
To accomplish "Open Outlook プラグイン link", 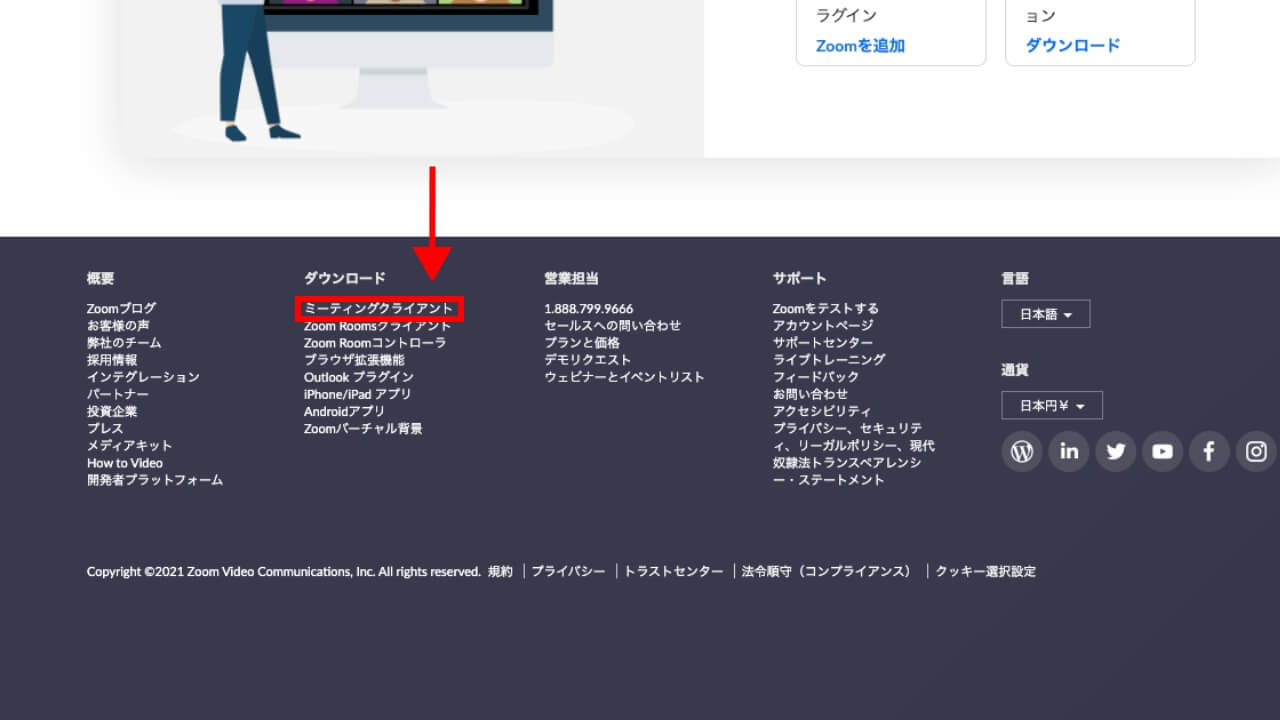I will pos(359,377).
